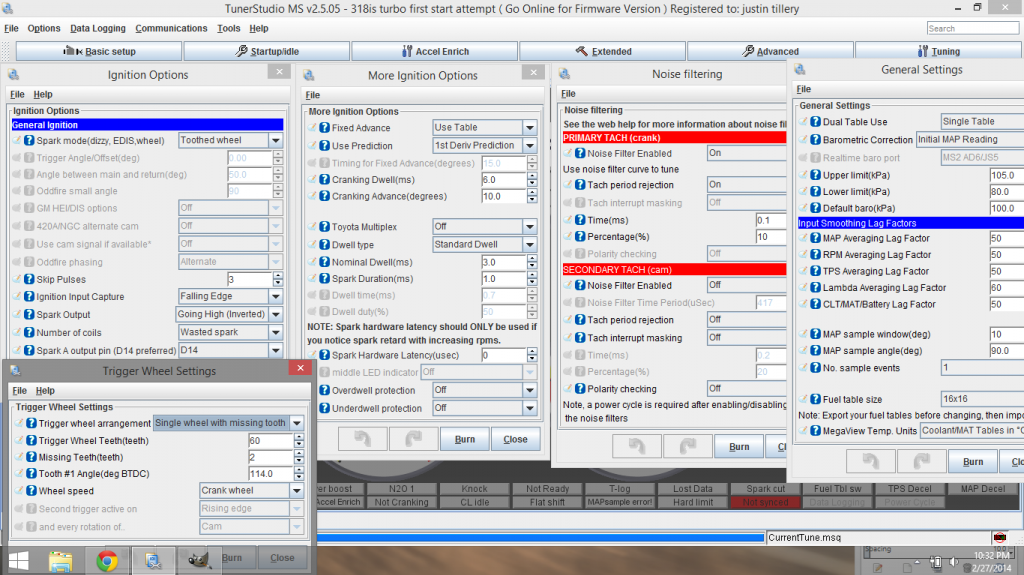Open help icon for Dual Table Use
This screenshot has width=1024, height=575.
(815, 122)
